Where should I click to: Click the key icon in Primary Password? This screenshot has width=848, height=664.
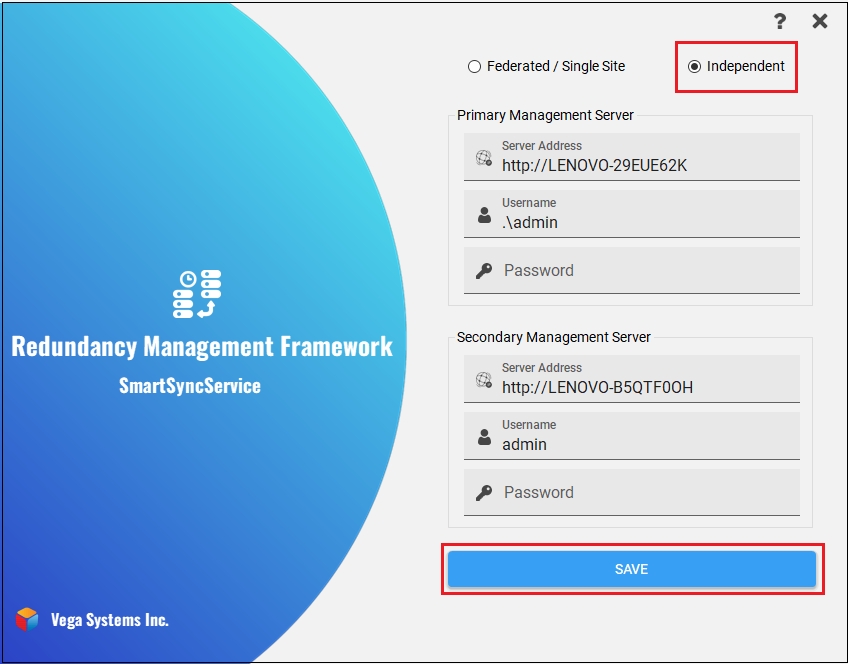click(484, 271)
